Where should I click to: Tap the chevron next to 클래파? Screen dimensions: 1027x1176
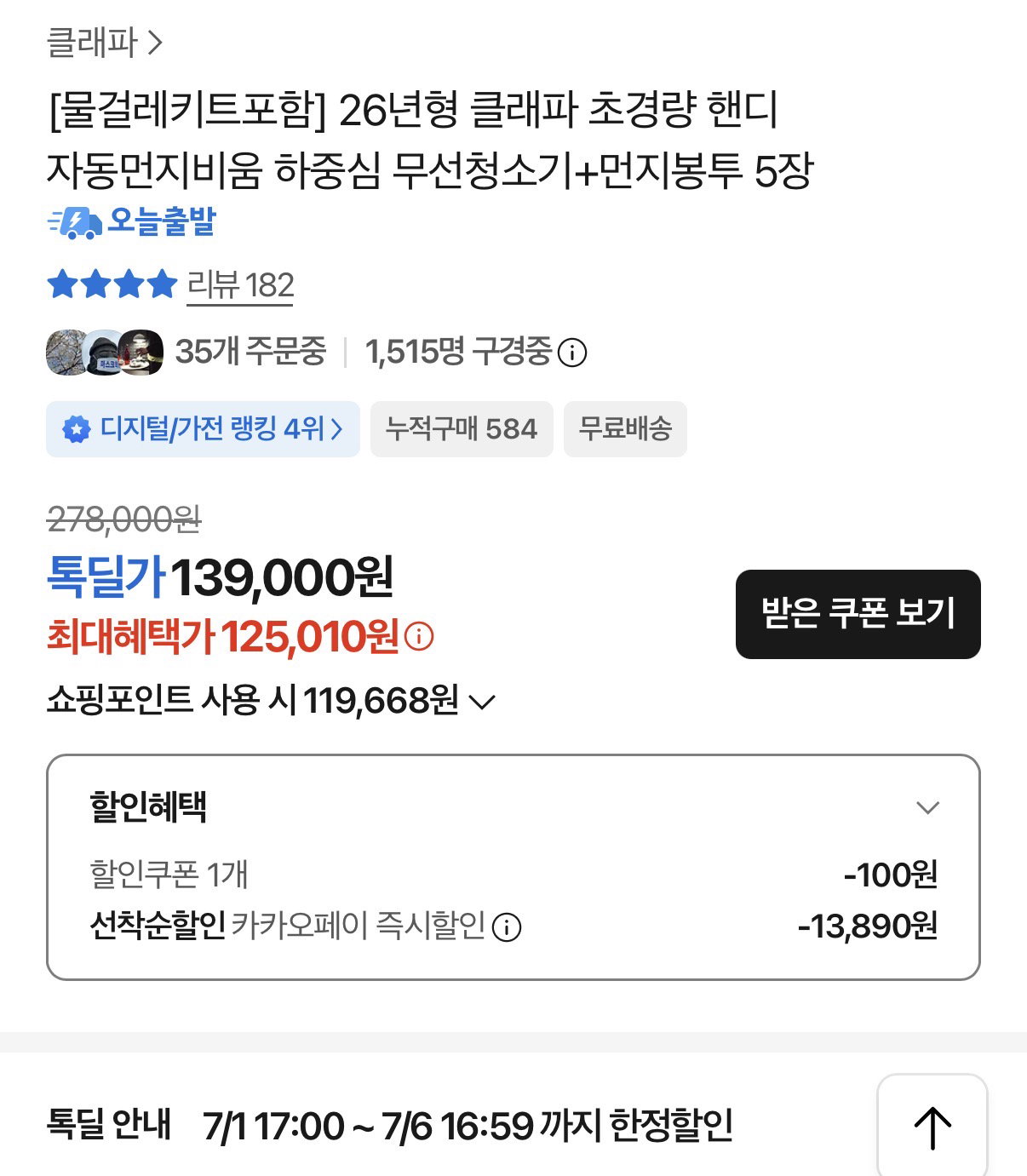154,42
